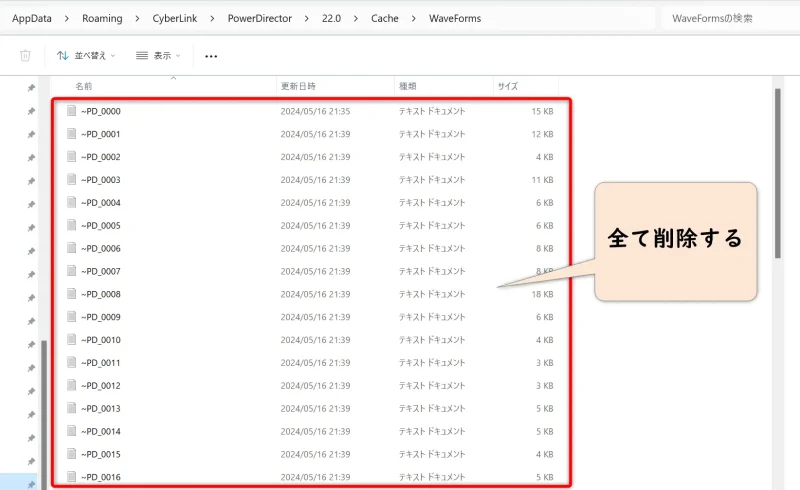
Task: Open the 並べ替え sort menu
Action: (x=86, y=56)
